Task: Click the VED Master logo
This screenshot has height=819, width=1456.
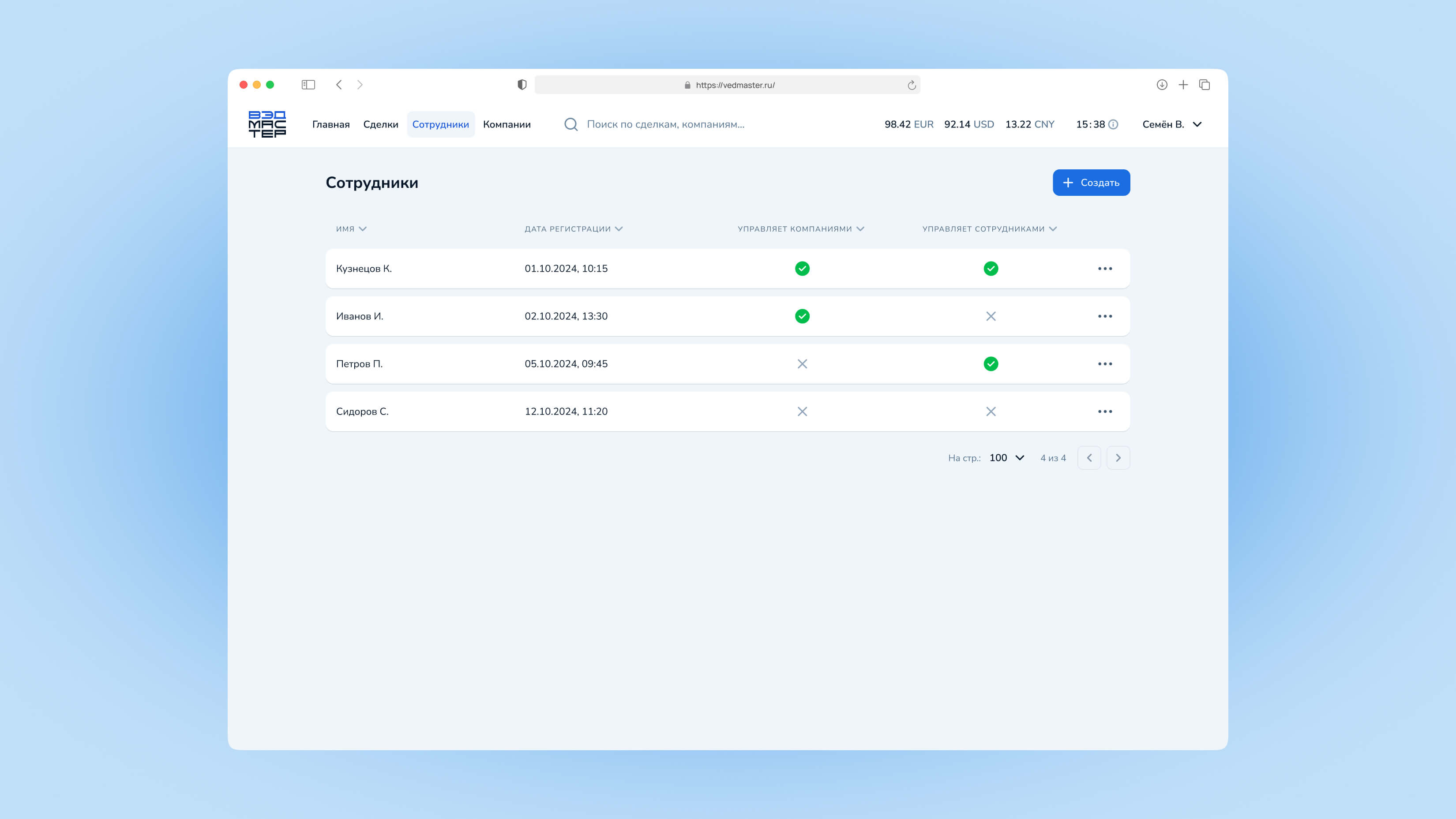Action: (x=267, y=124)
